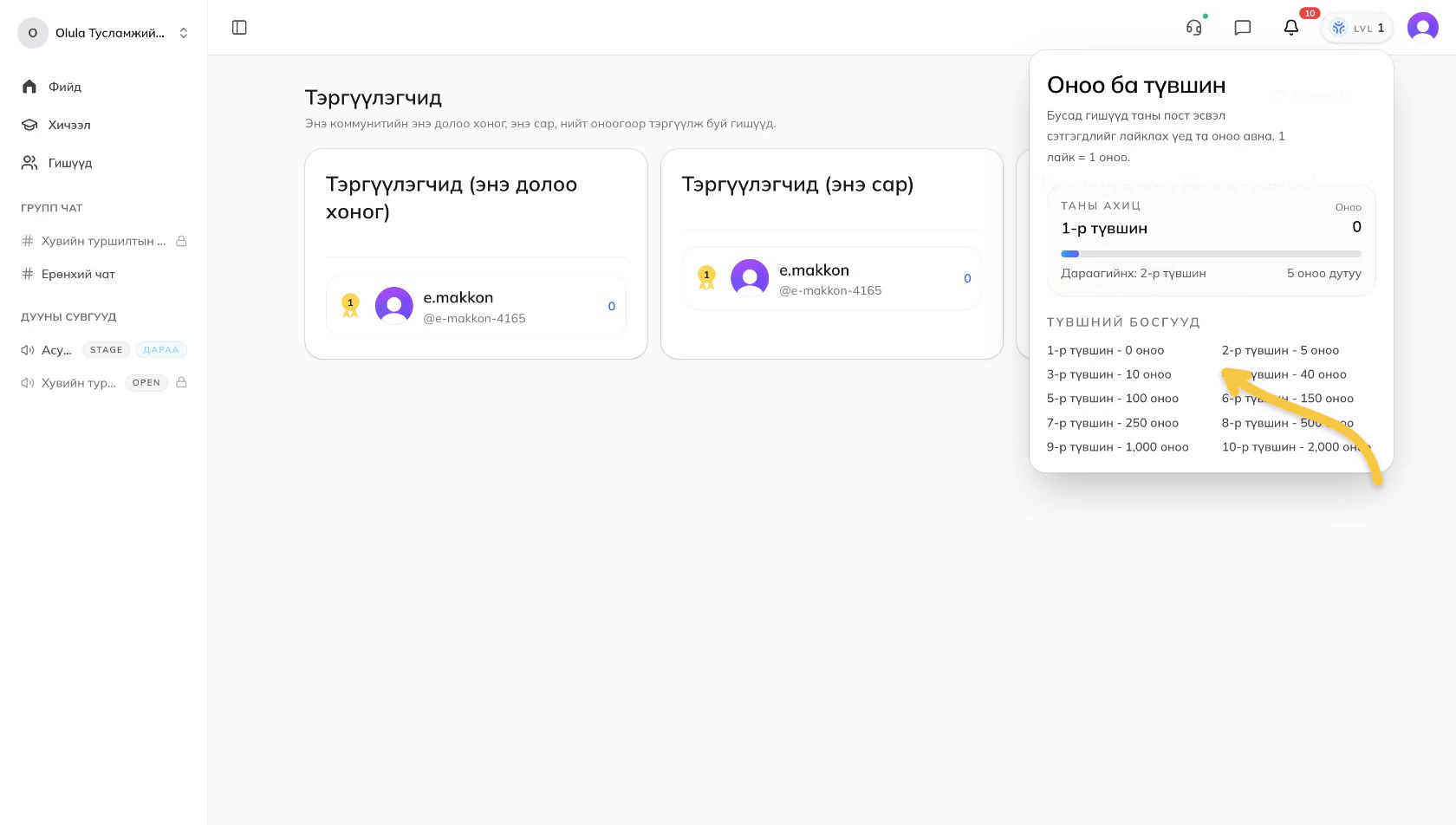
Task: Click the hash icon beside Ерөнхий чат
Action: [28, 274]
